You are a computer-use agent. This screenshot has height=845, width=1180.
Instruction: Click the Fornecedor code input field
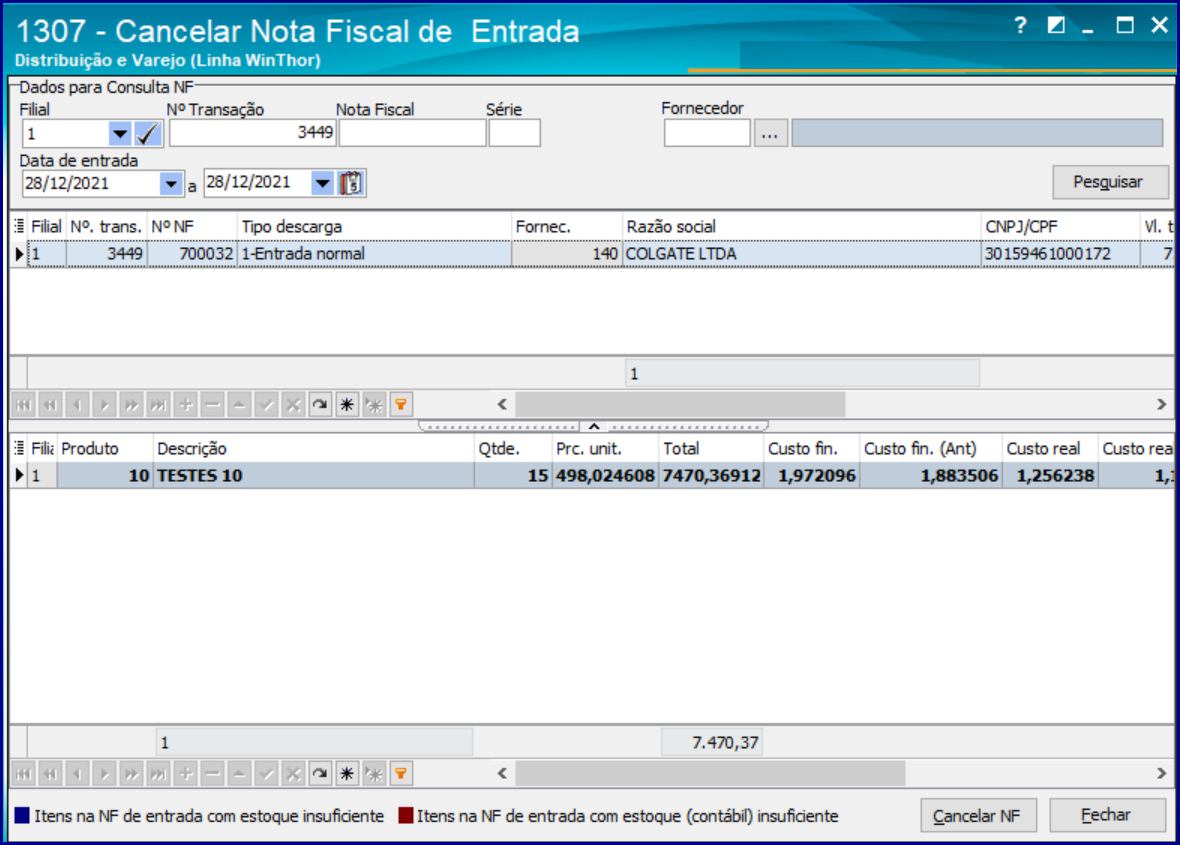click(707, 134)
